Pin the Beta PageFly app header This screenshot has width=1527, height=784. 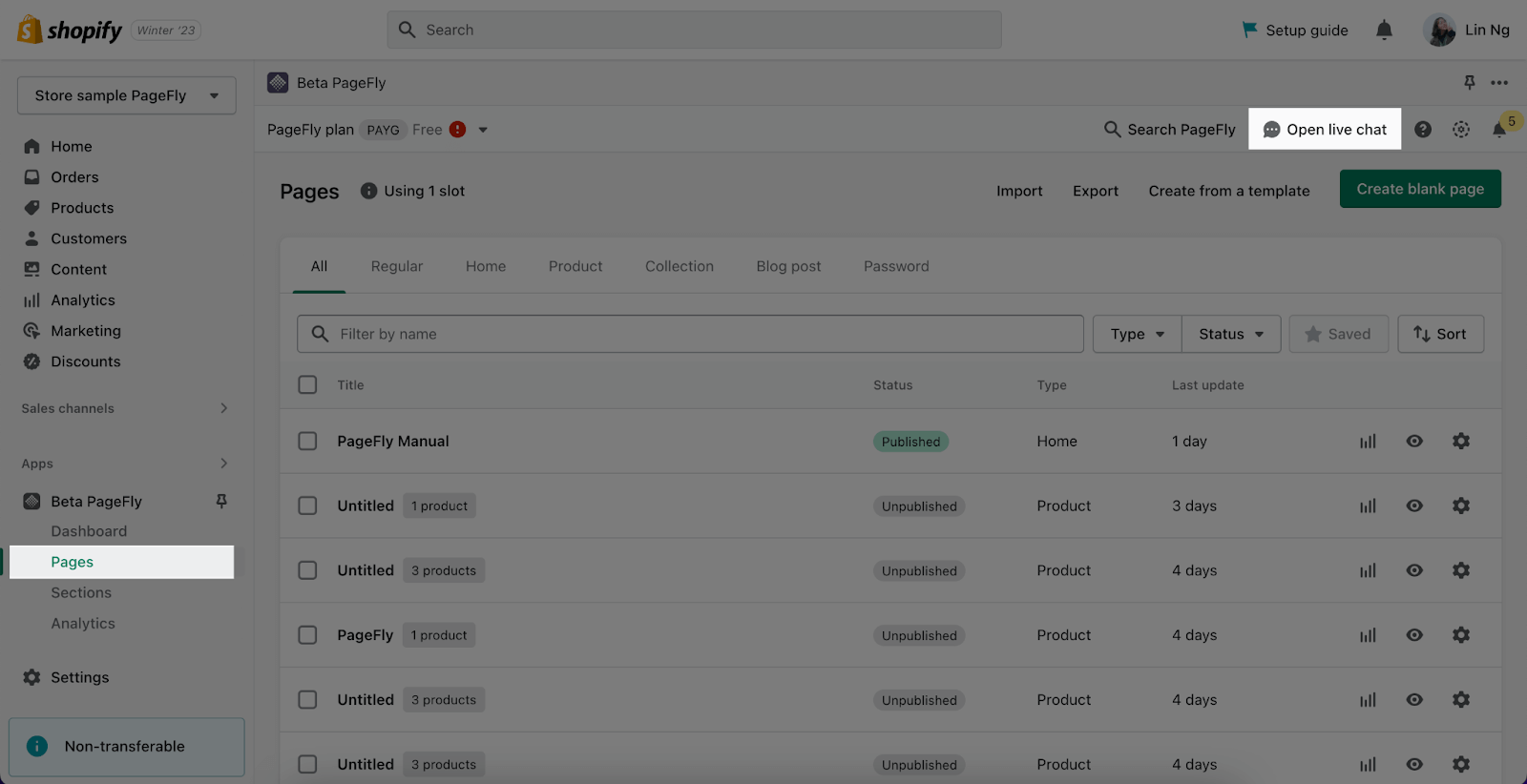tap(1470, 83)
